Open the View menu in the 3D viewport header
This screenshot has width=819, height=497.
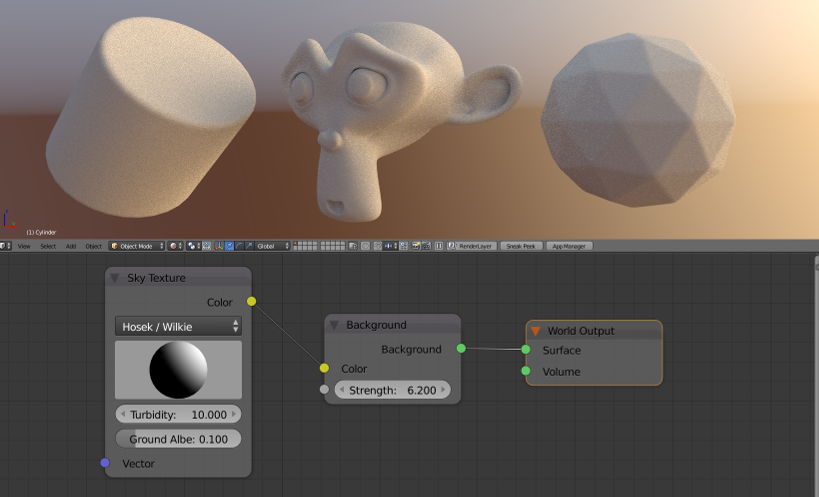[24, 246]
